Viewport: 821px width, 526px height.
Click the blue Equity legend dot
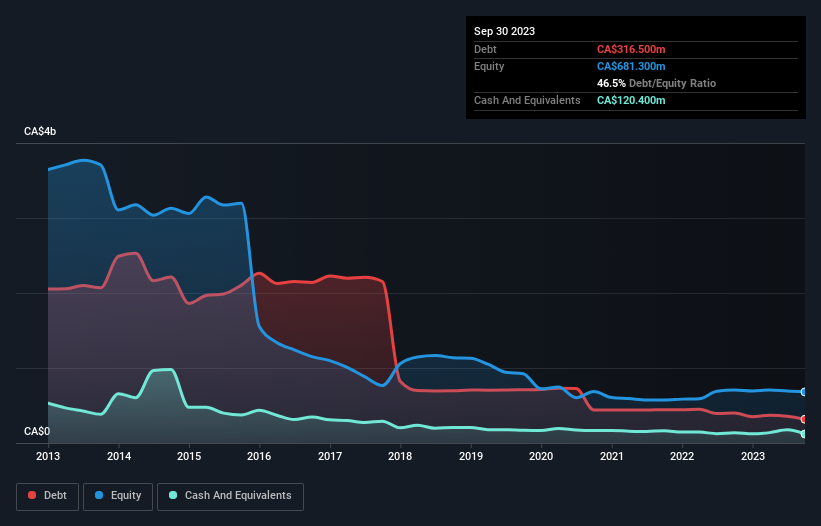(99, 495)
